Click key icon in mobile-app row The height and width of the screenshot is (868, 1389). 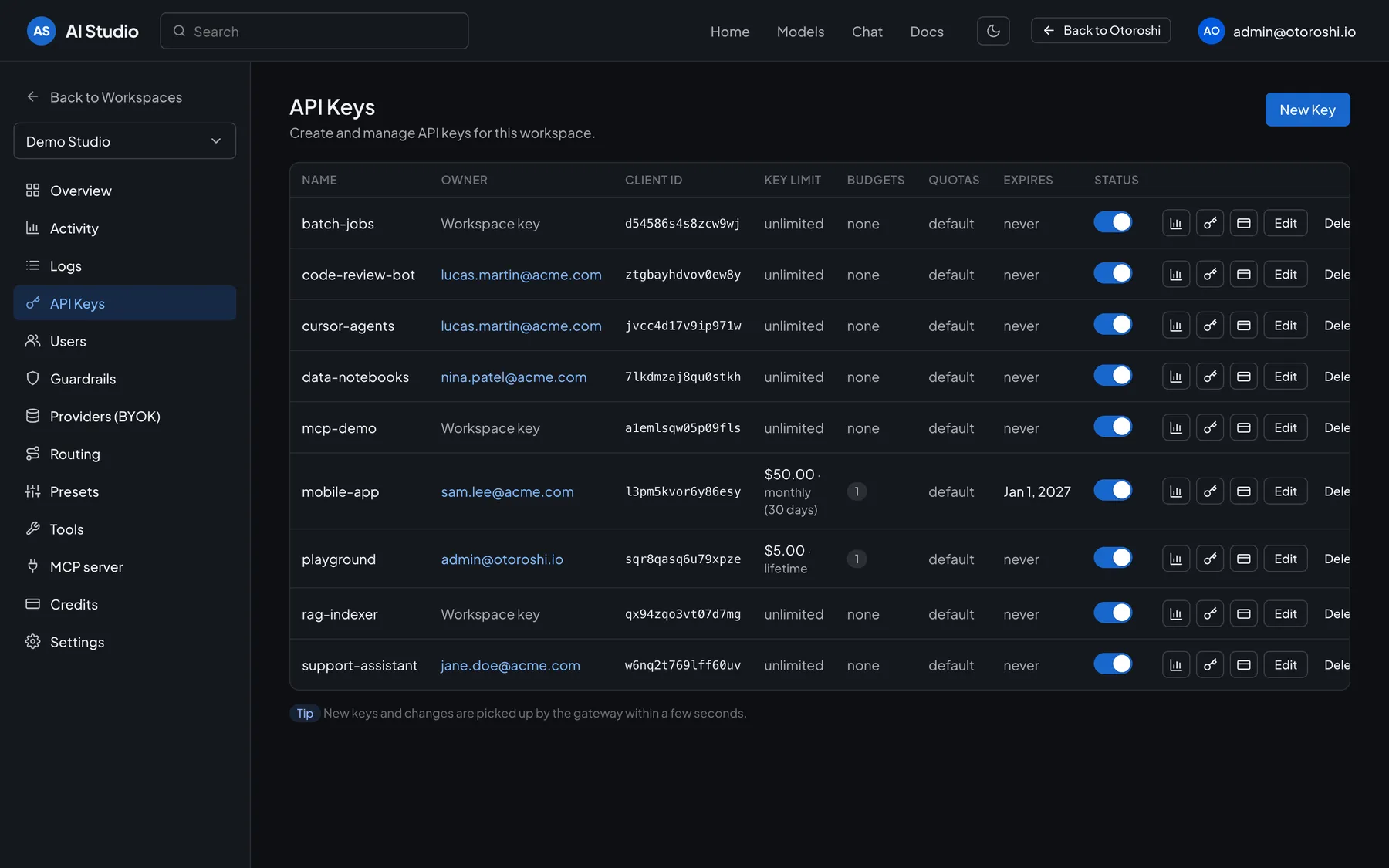[1210, 491]
